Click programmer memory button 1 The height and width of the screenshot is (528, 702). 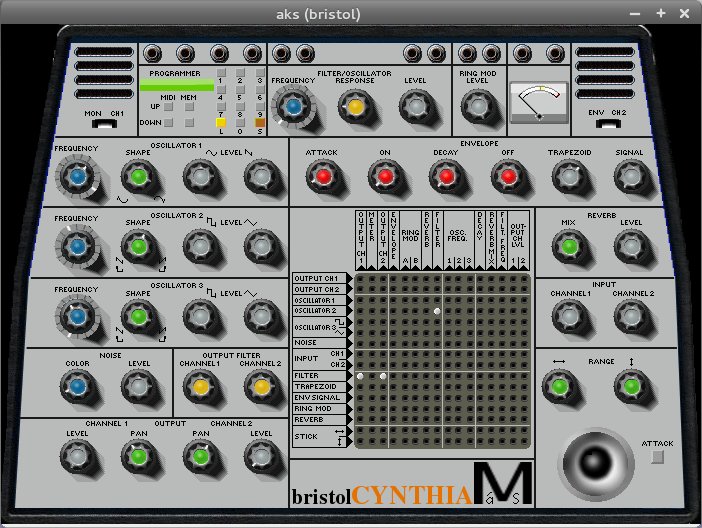[221, 72]
